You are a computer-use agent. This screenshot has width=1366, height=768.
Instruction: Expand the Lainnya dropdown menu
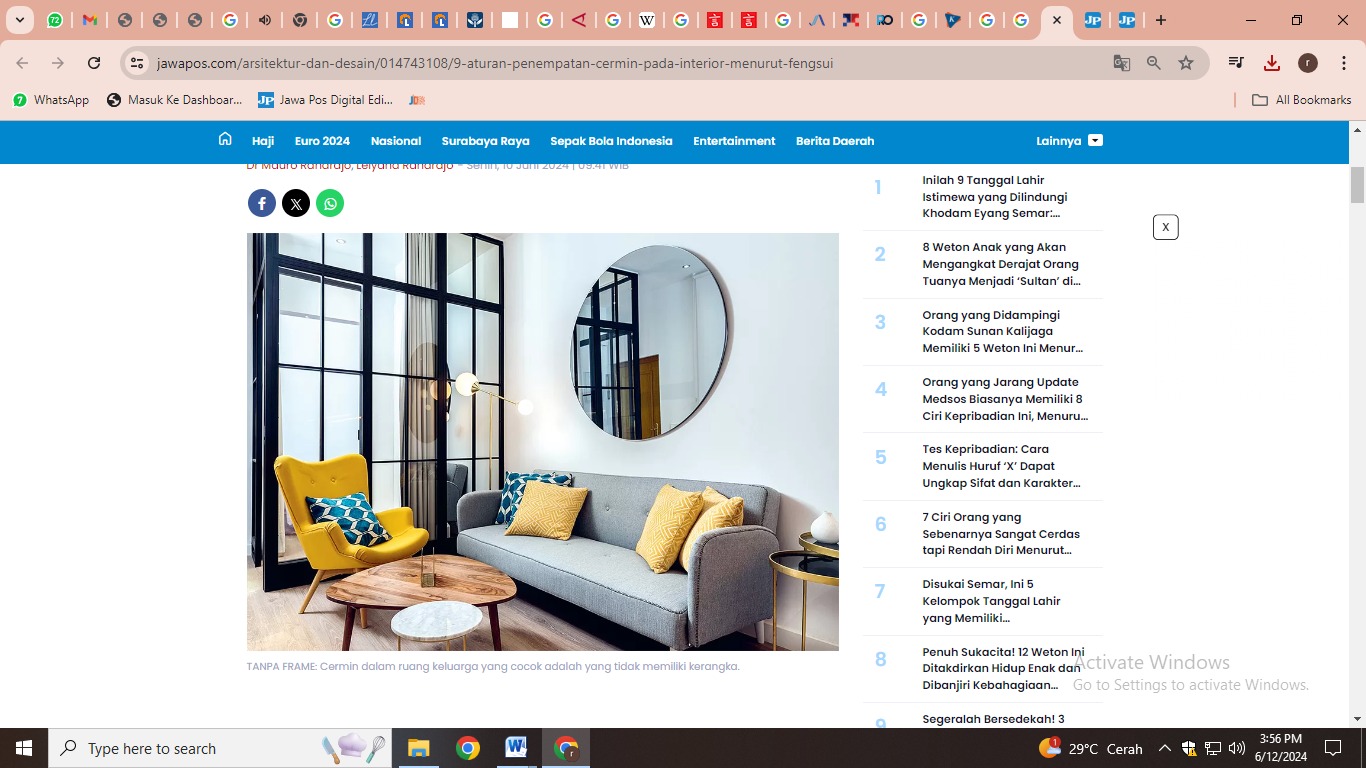(1069, 141)
